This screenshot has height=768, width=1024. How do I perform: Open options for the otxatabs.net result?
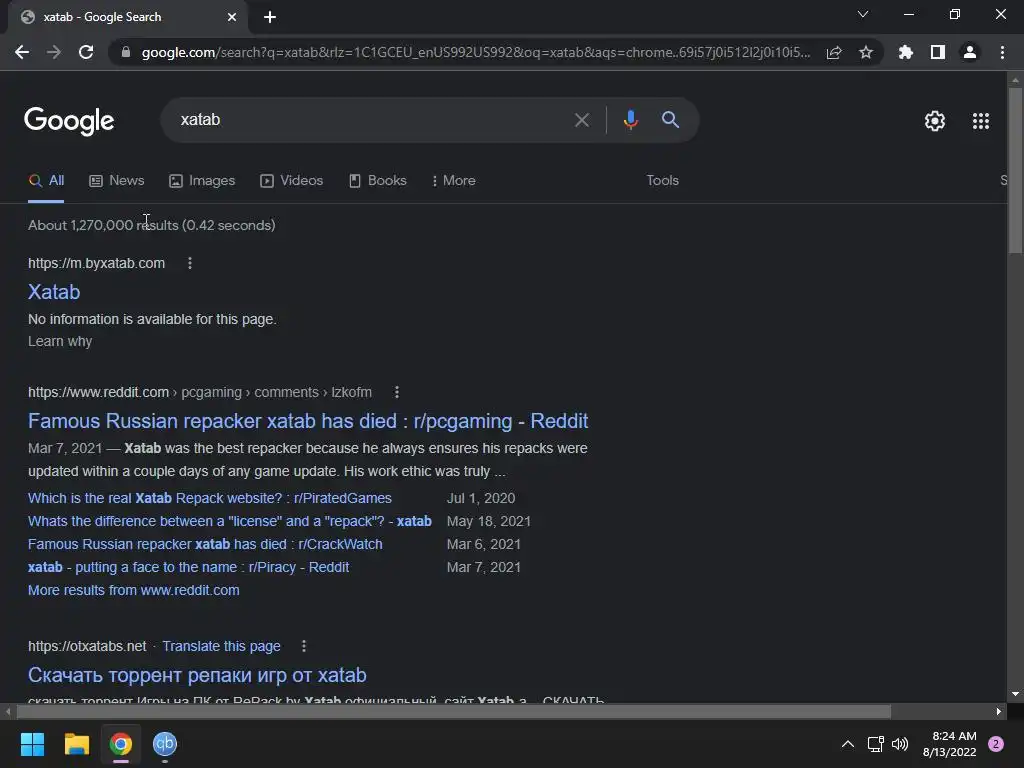[x=304, y=647]
